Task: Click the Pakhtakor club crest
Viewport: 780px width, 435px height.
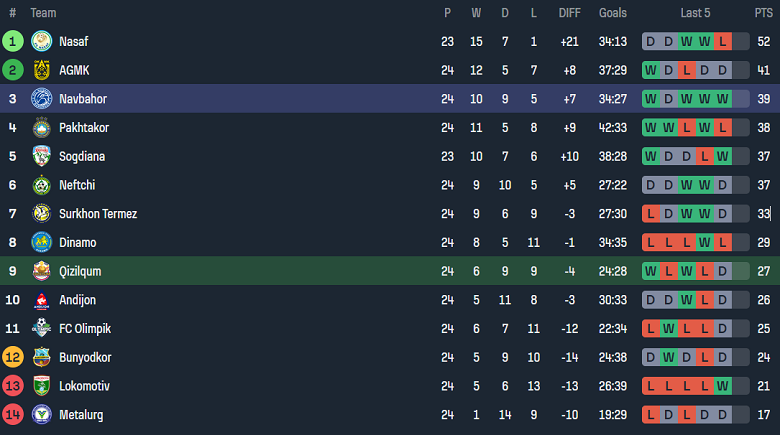Action: [41, 128]
